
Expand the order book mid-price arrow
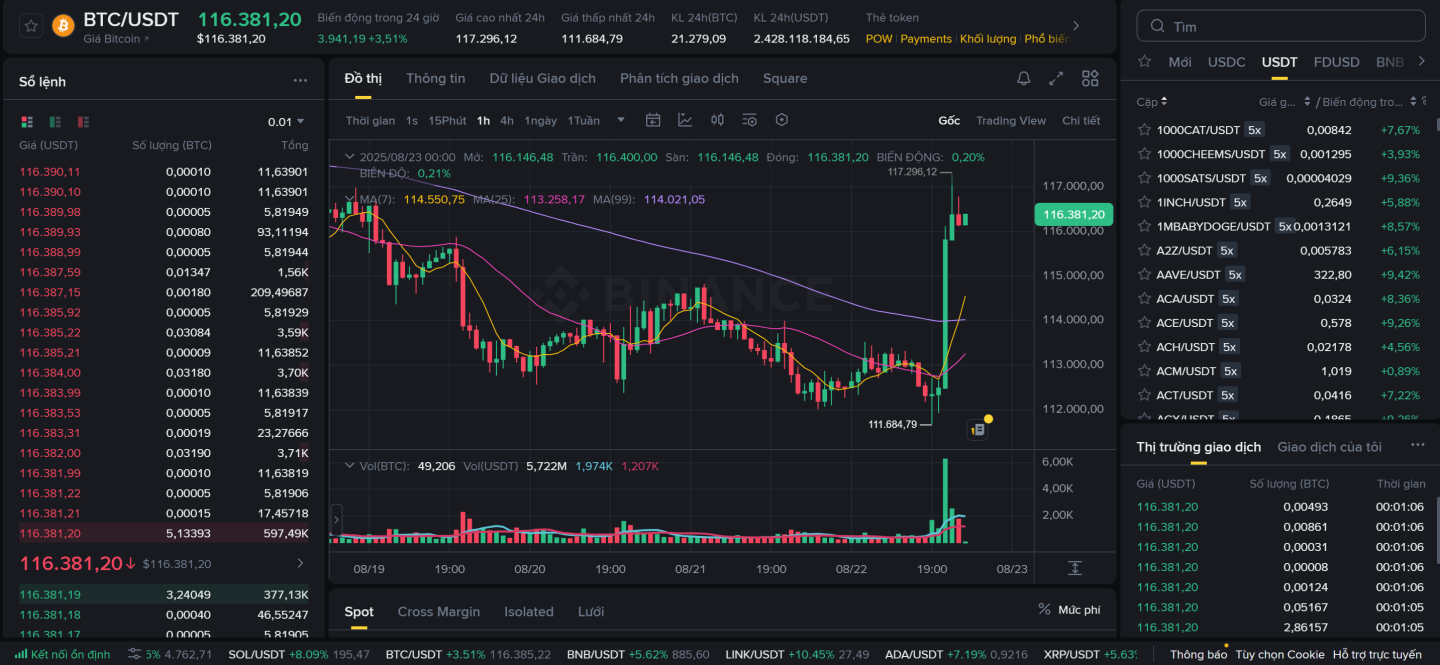coord(301,564)
